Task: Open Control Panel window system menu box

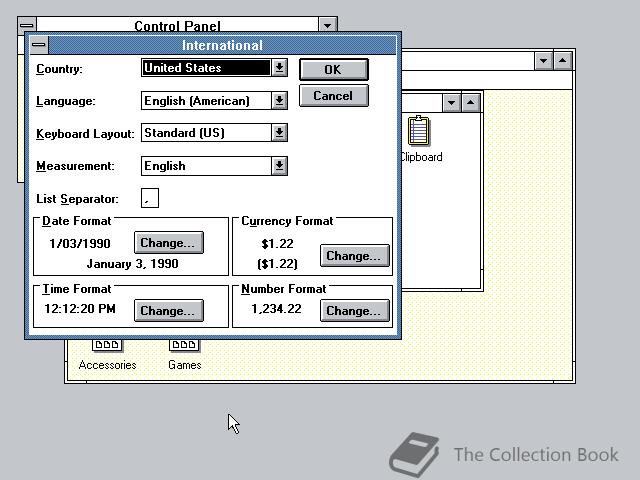Action: coord(27,24)
